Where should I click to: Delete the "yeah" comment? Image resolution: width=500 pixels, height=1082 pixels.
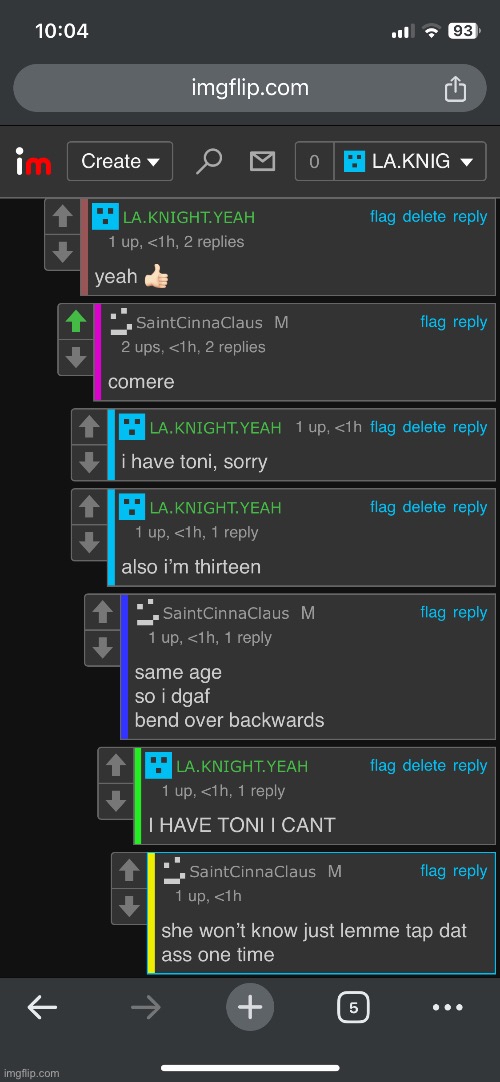pos(424,217)
